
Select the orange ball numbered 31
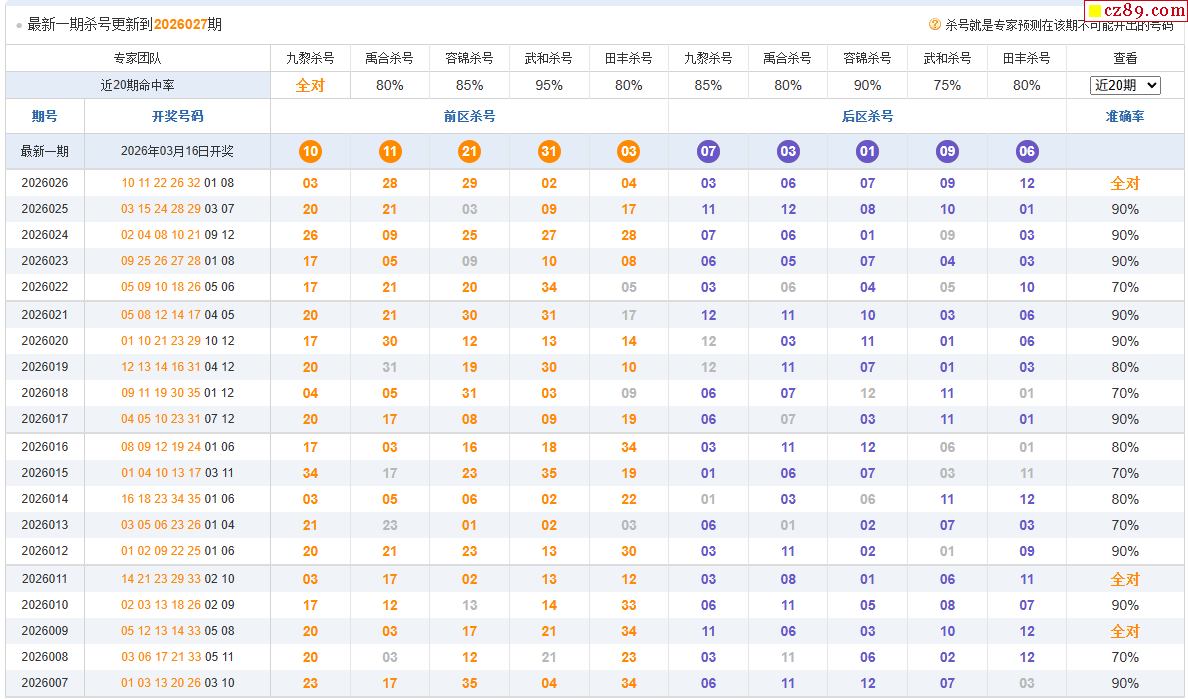tap(549, 152)
